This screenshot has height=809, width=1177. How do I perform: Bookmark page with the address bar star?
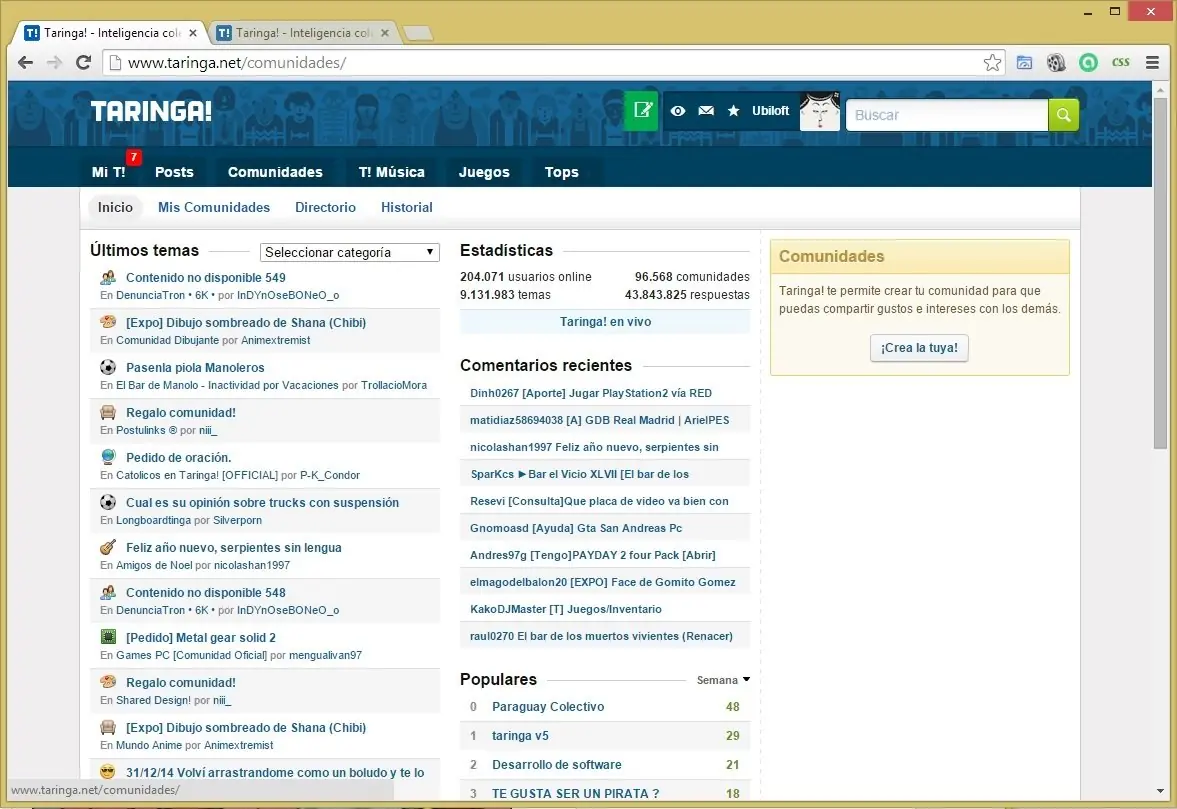tap(992, 63)
